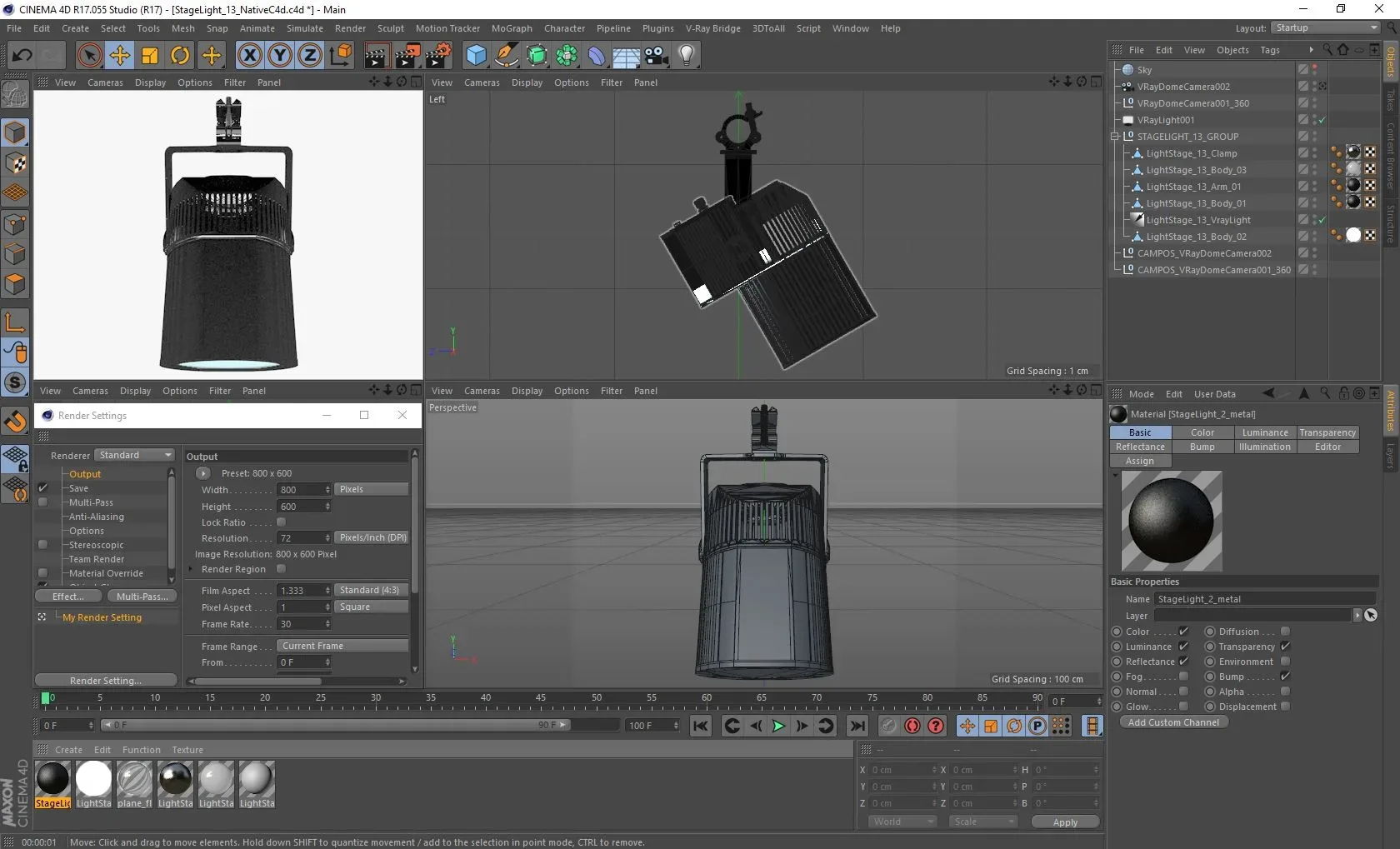Toggle Bump channel checkbox
This screenshot has height=849, width=1400.
click(x=1285, y=677)
